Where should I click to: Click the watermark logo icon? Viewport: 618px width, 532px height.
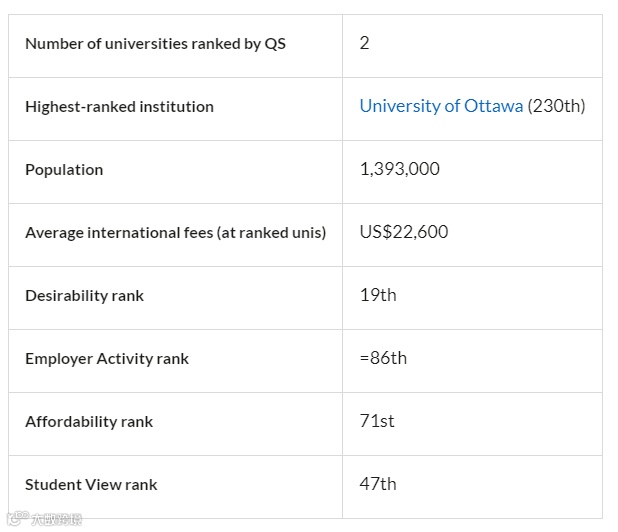[18, 518]
